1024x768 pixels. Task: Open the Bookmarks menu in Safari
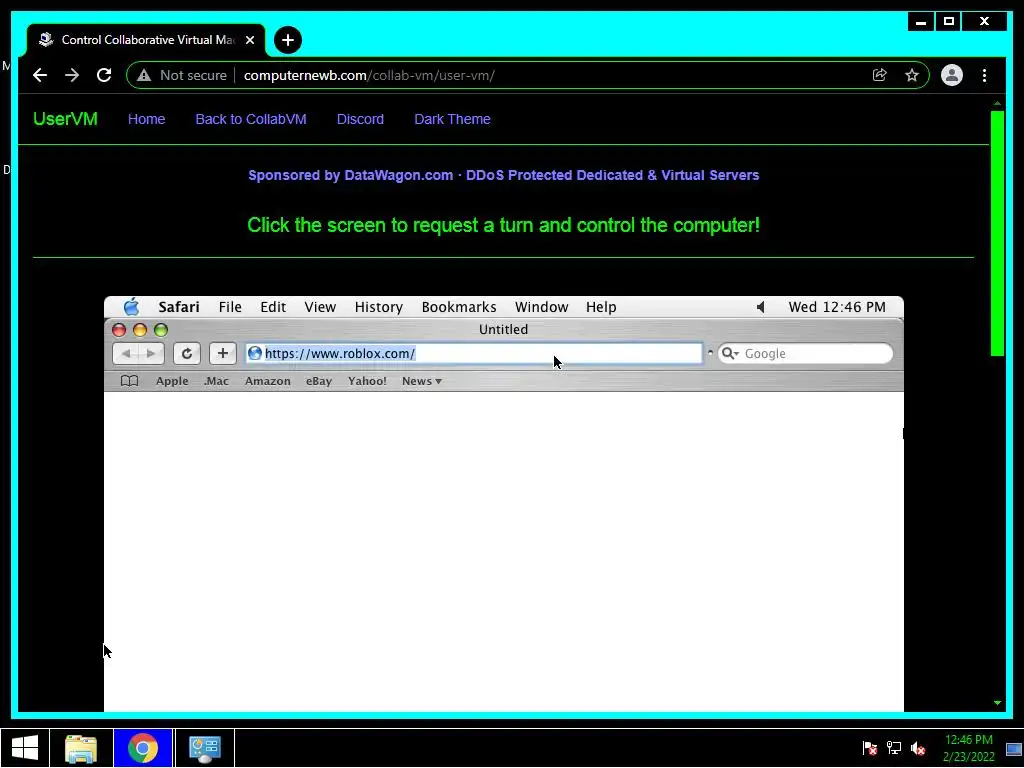459,307
